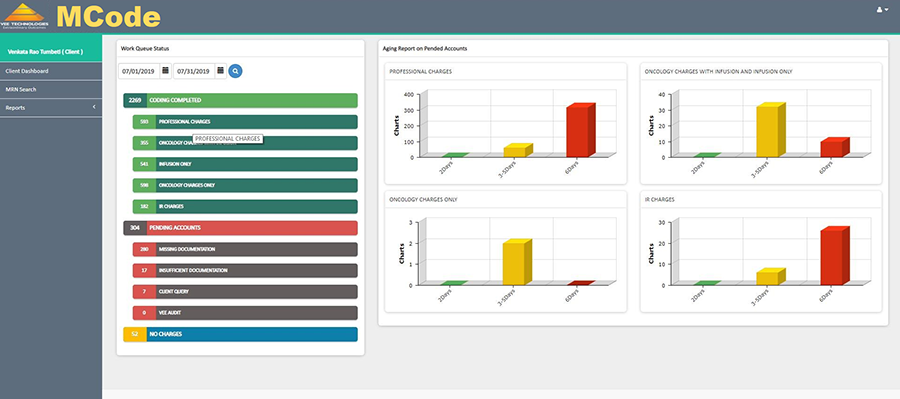Click the MCode title text
Viewport: 900px width, 399px height.
coord(108,16)
